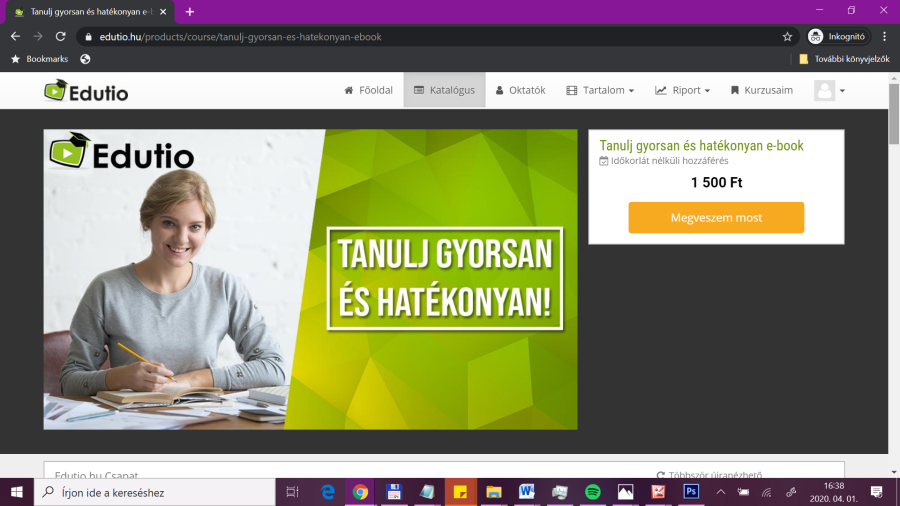This screenshot has height=506, width=900.
Task: Click the address bar URL
Action: pos(240,37)
